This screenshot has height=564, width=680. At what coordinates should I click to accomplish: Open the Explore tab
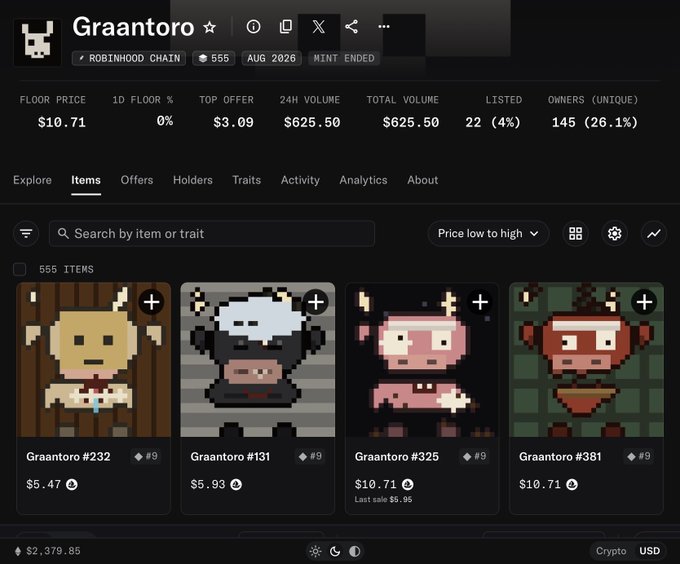(32, 180)
